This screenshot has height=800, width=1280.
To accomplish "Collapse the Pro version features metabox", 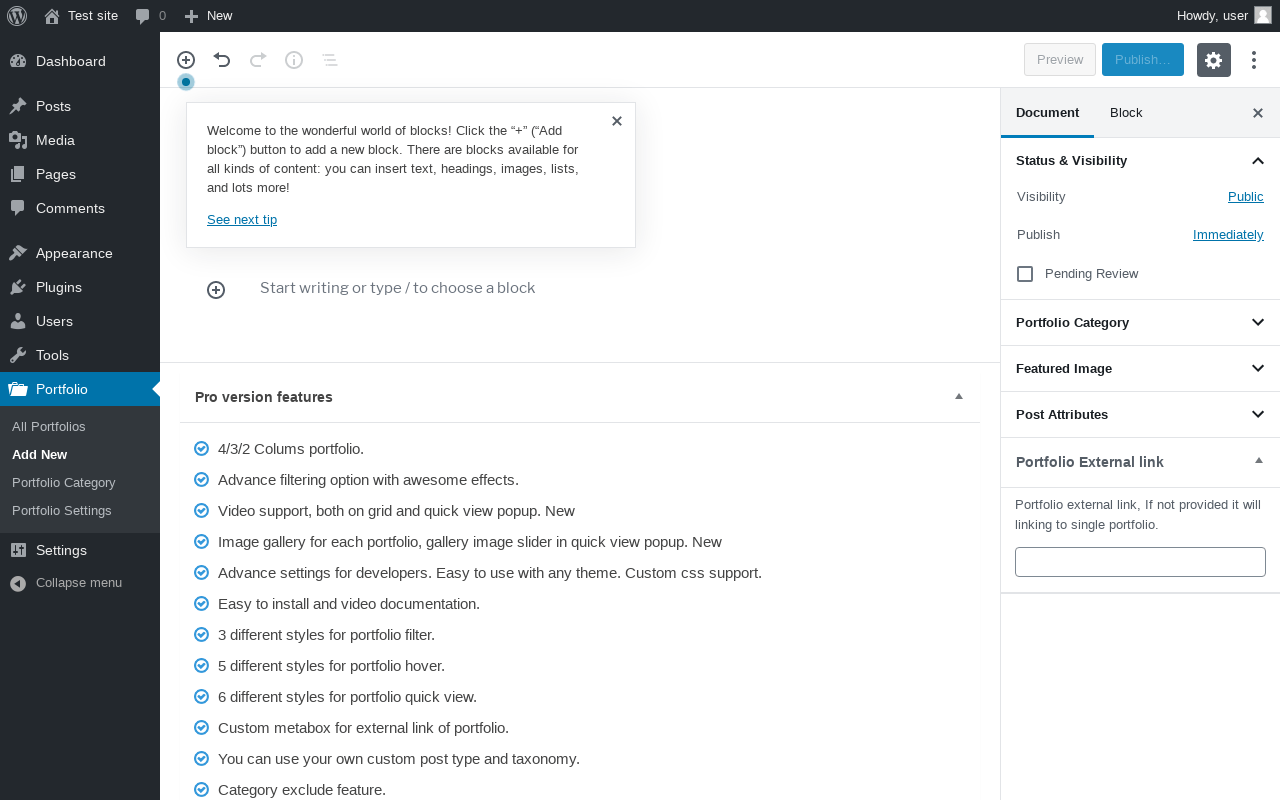I will click(959, 397).
